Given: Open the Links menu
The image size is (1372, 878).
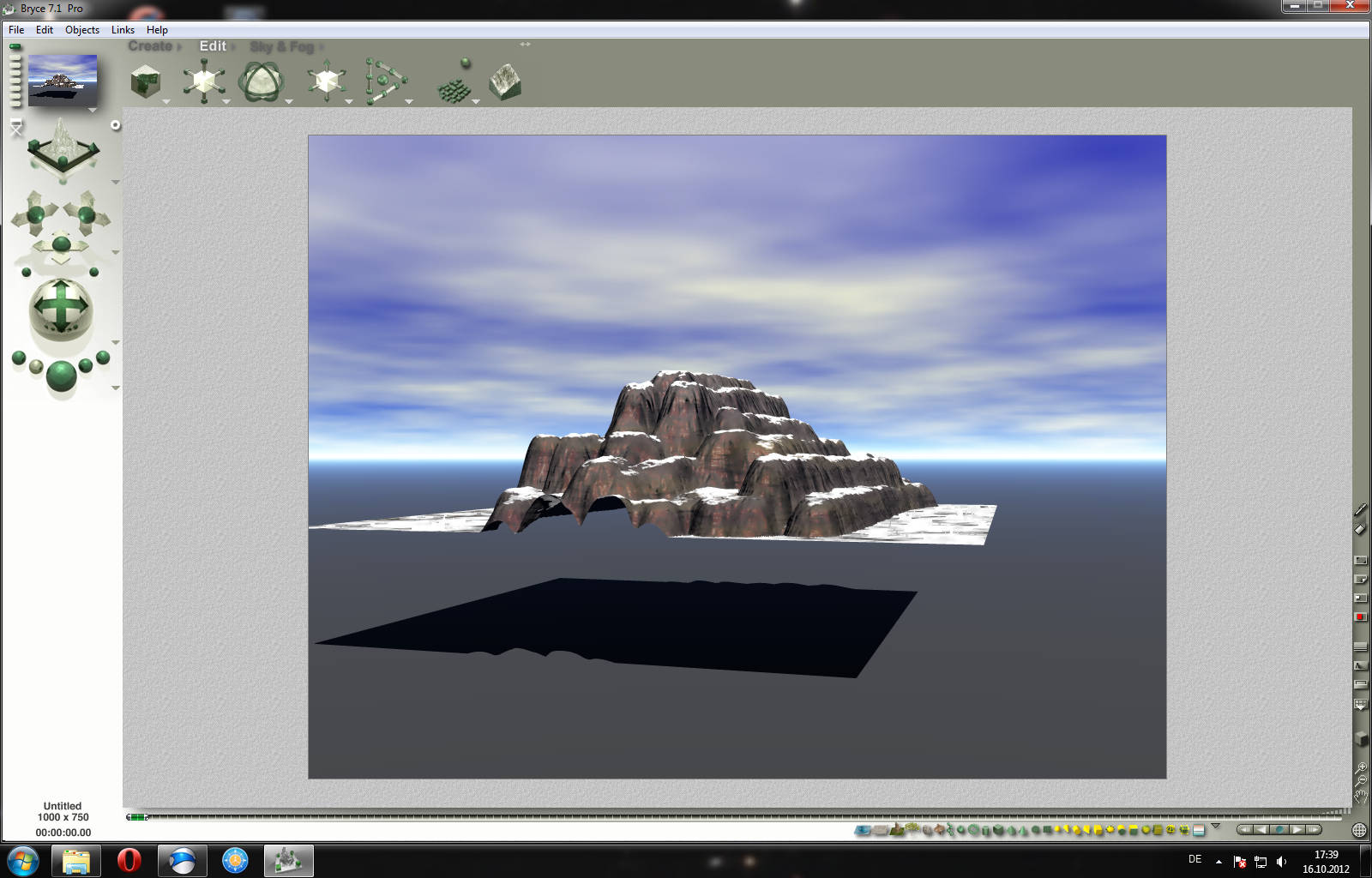Looking at the screenshot, I should click(x=123, y=30).
